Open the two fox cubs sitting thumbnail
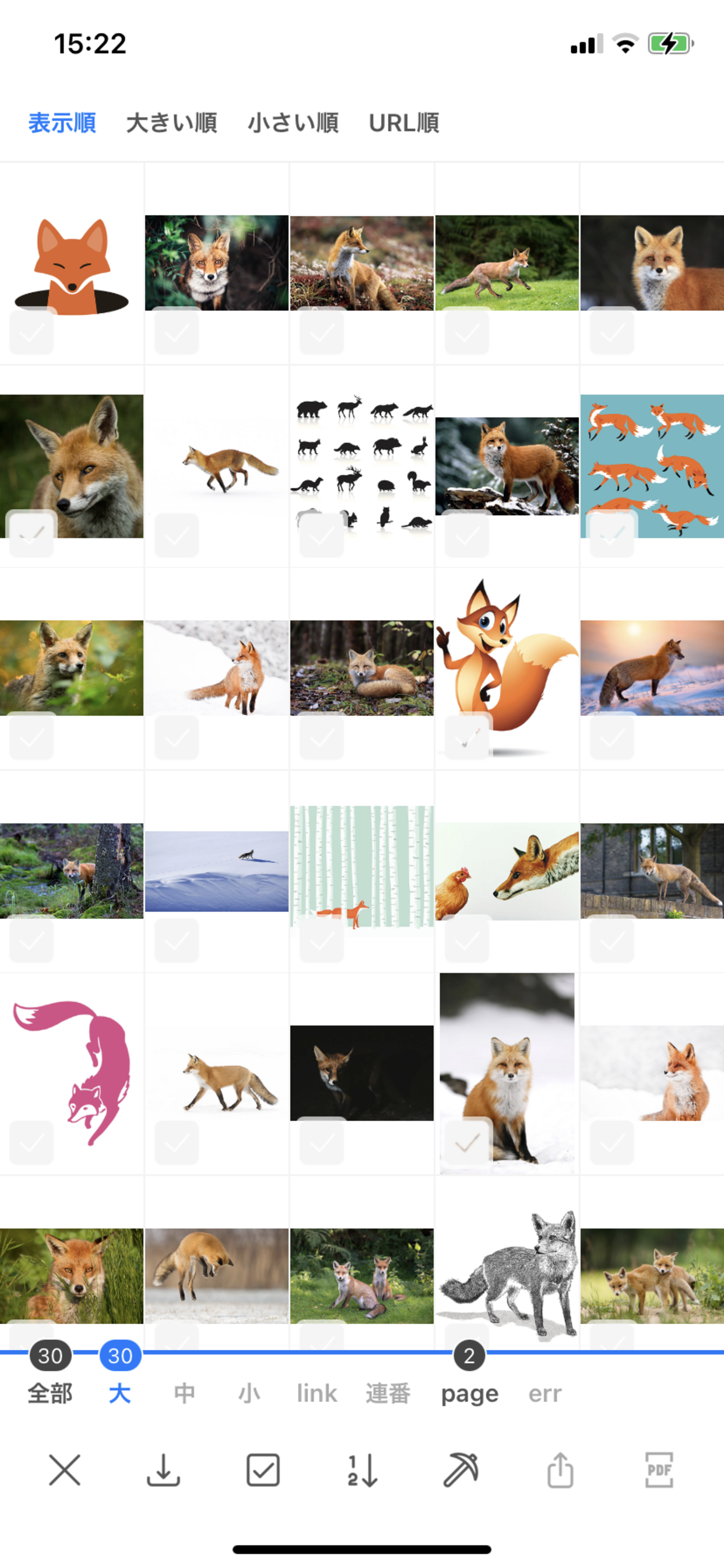Screen dimensions: 724x1568 click(x=362, y=1276)
